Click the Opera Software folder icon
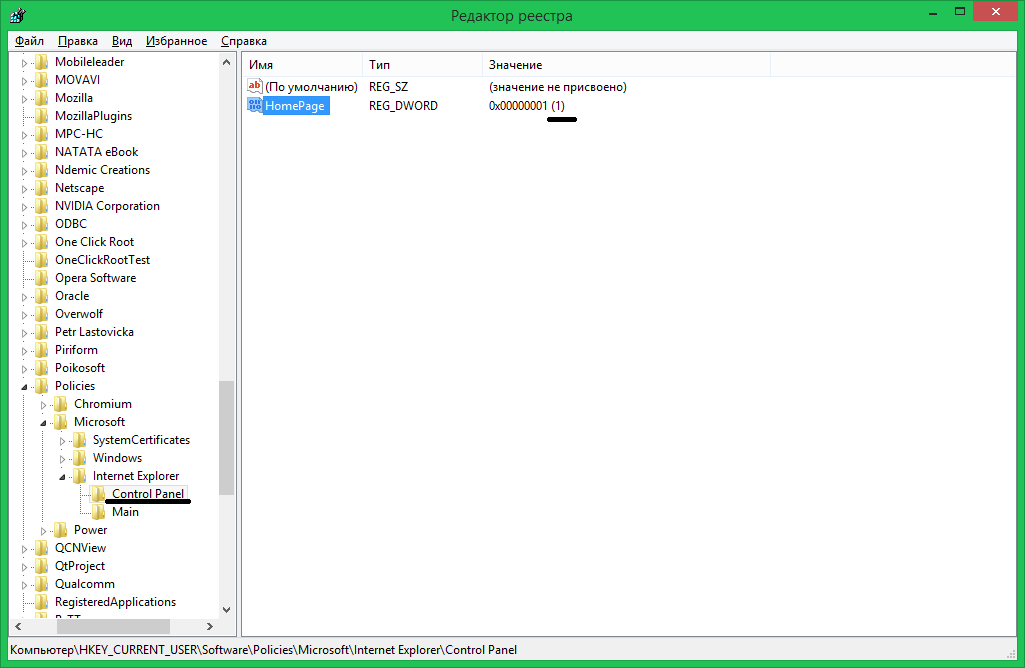 [x=41, y=278]
